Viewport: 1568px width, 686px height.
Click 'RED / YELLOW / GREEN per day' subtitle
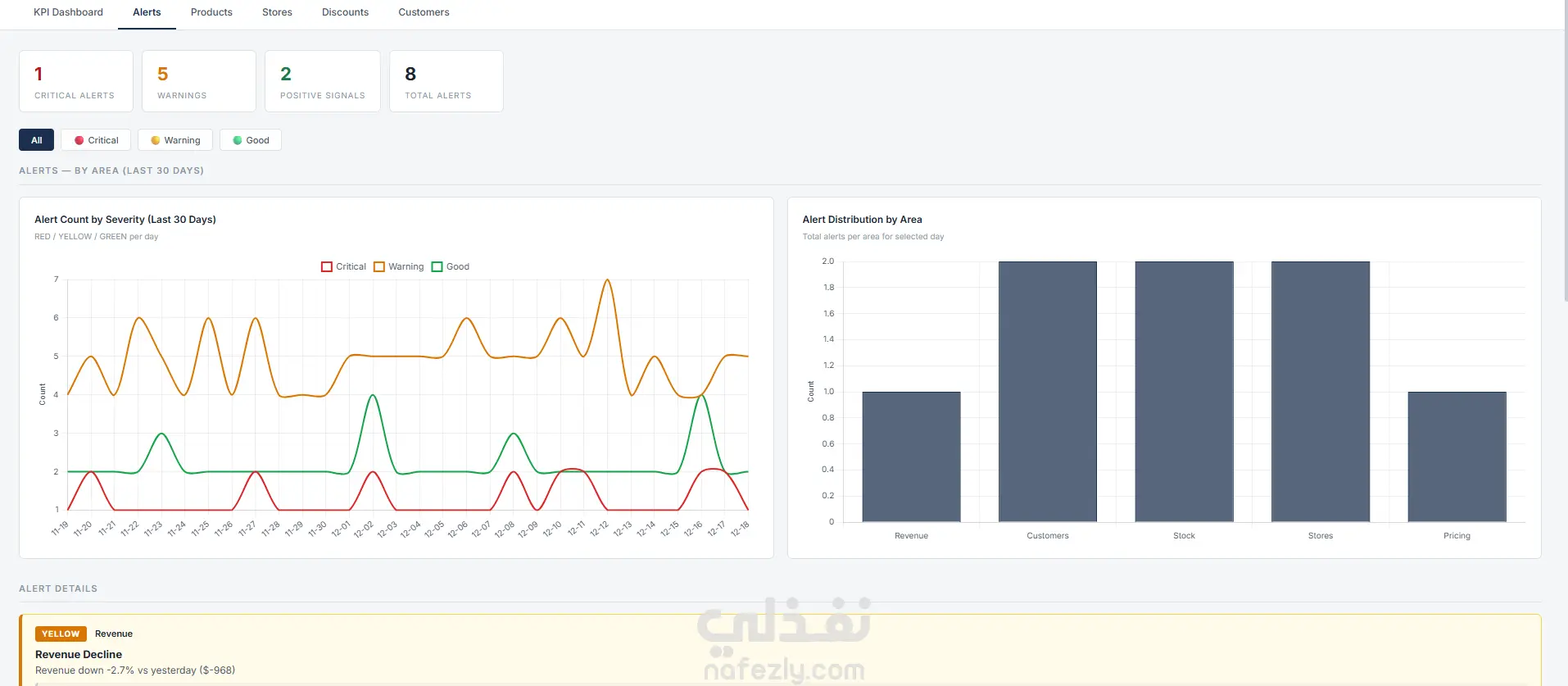click(x=97, y=236)
